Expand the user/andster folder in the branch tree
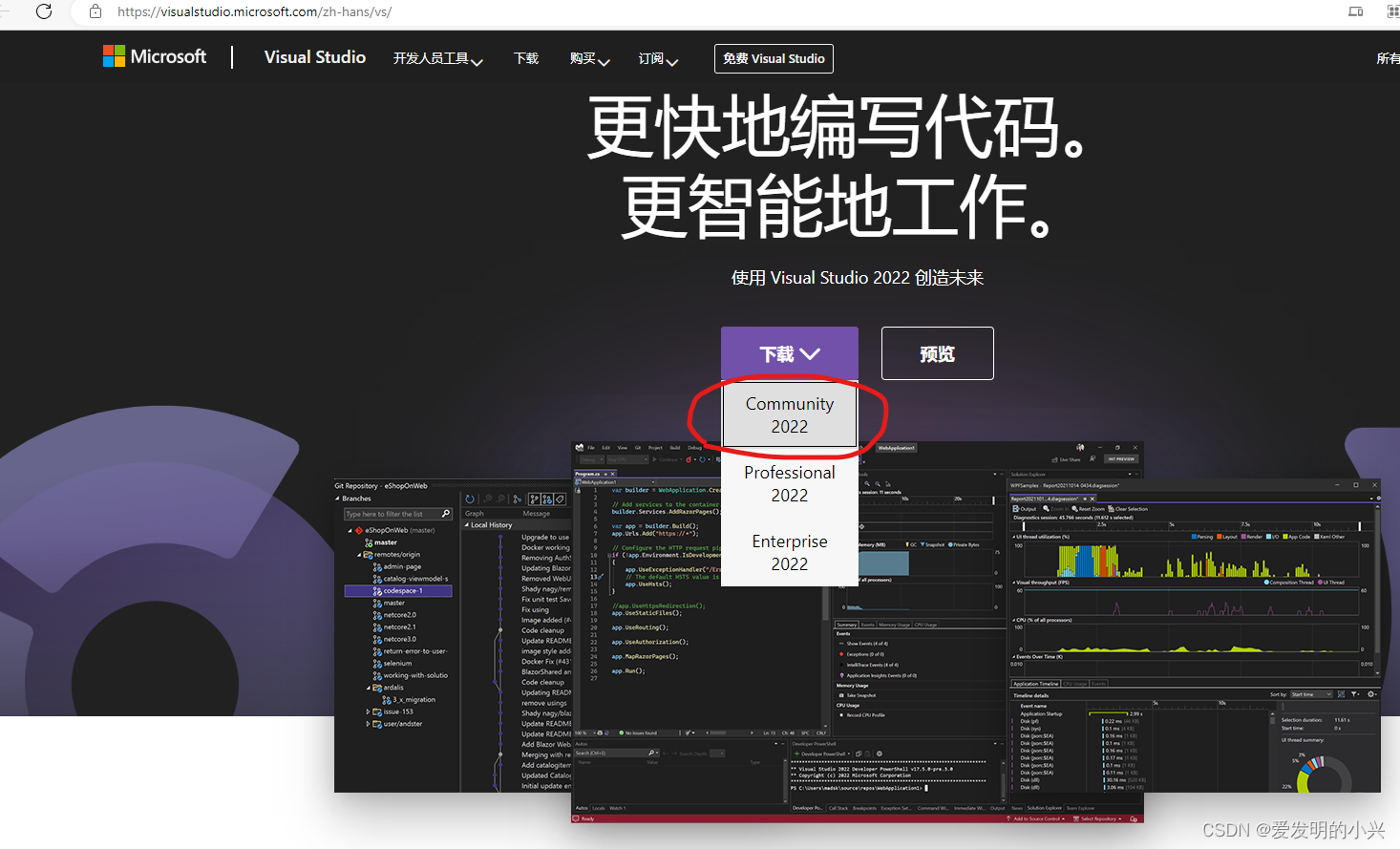The width and height of the screenshot is (1400, 849). coord(368,724)
